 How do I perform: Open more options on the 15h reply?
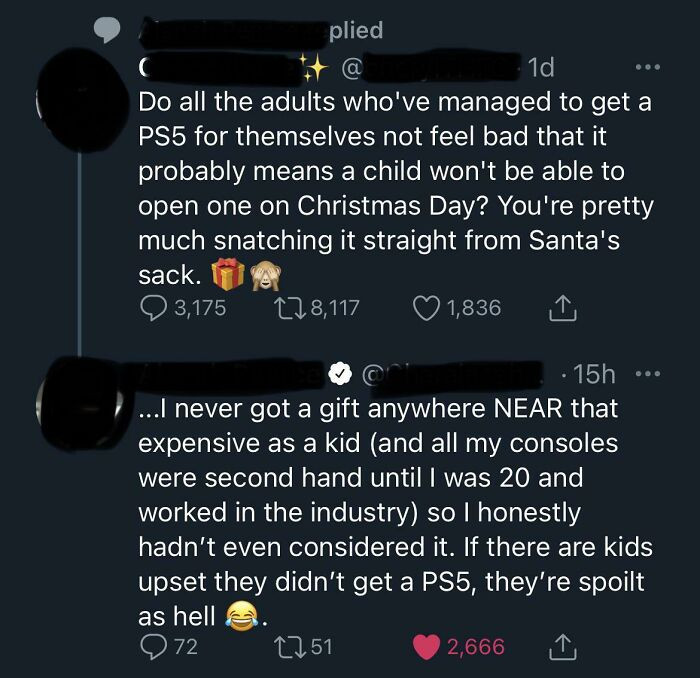tap(648, 373)
